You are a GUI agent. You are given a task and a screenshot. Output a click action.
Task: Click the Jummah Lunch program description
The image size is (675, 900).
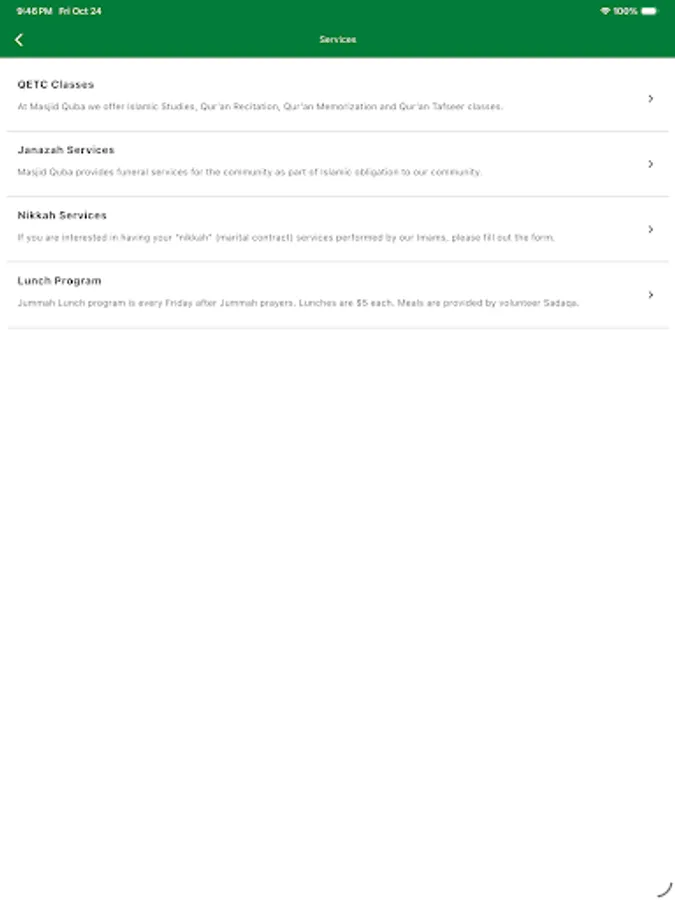(298, 303)
